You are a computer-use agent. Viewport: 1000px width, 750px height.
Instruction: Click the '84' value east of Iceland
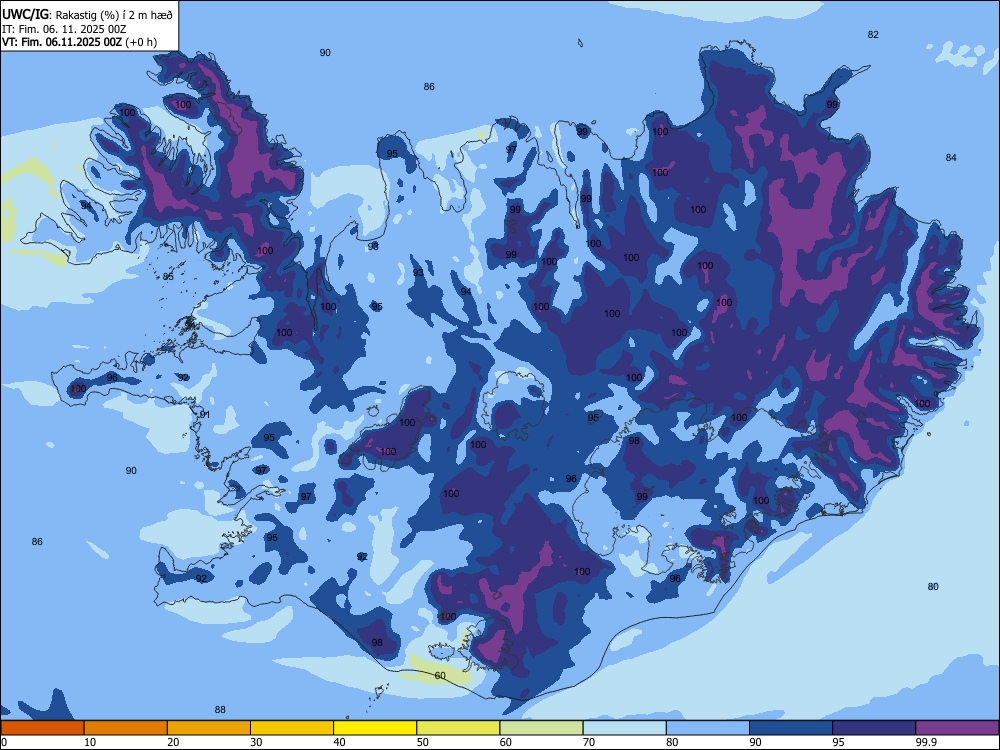(951, 158)
